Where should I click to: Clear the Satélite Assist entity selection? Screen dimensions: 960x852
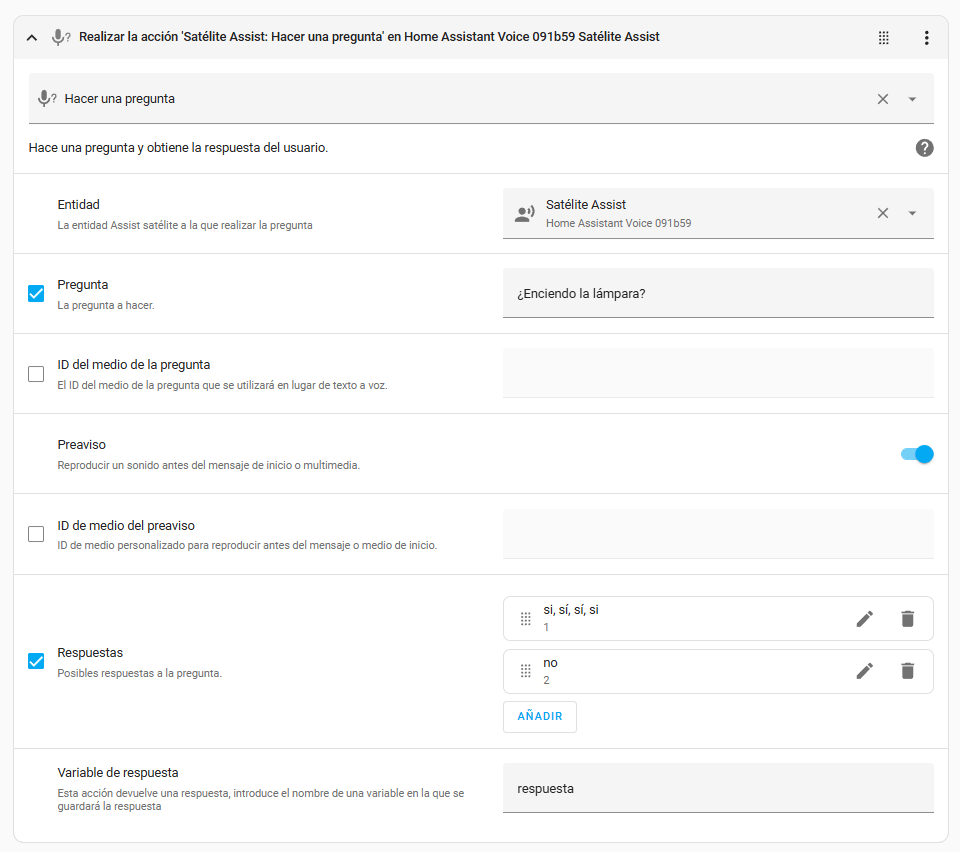pos(882,213)
